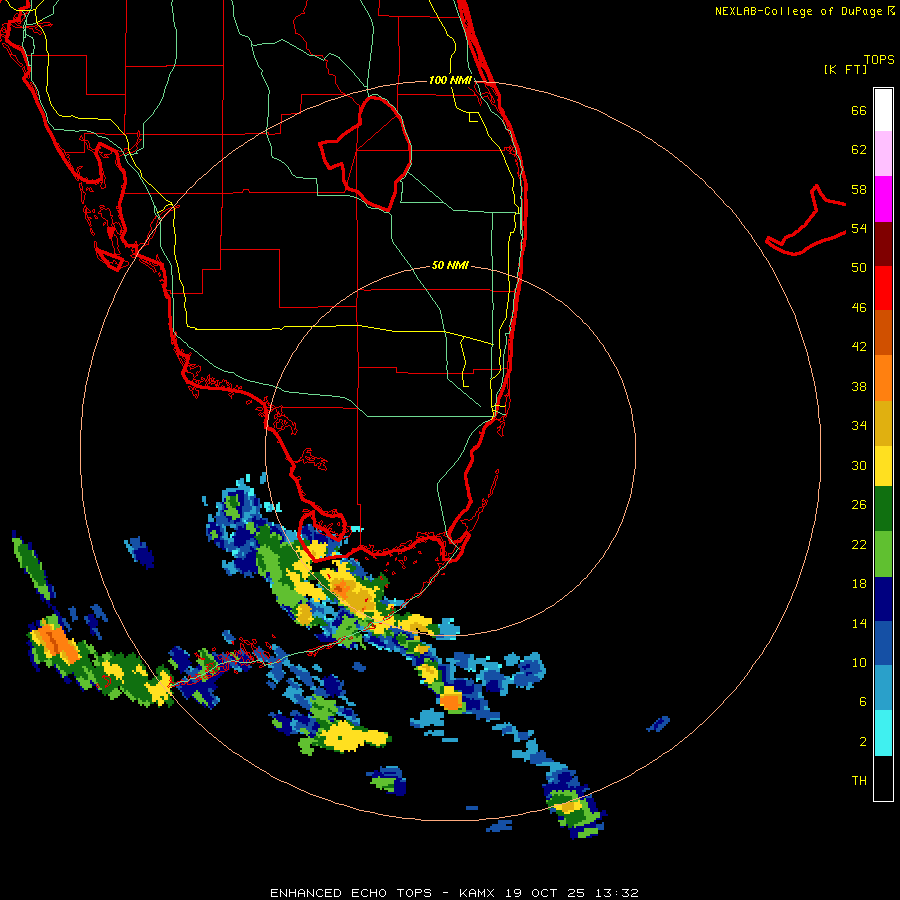Image resolution: width=900 pixels, height=900 pixels.
Task: Click the 'KAMX' radar station identifier
Action: [x=478, y=893]
